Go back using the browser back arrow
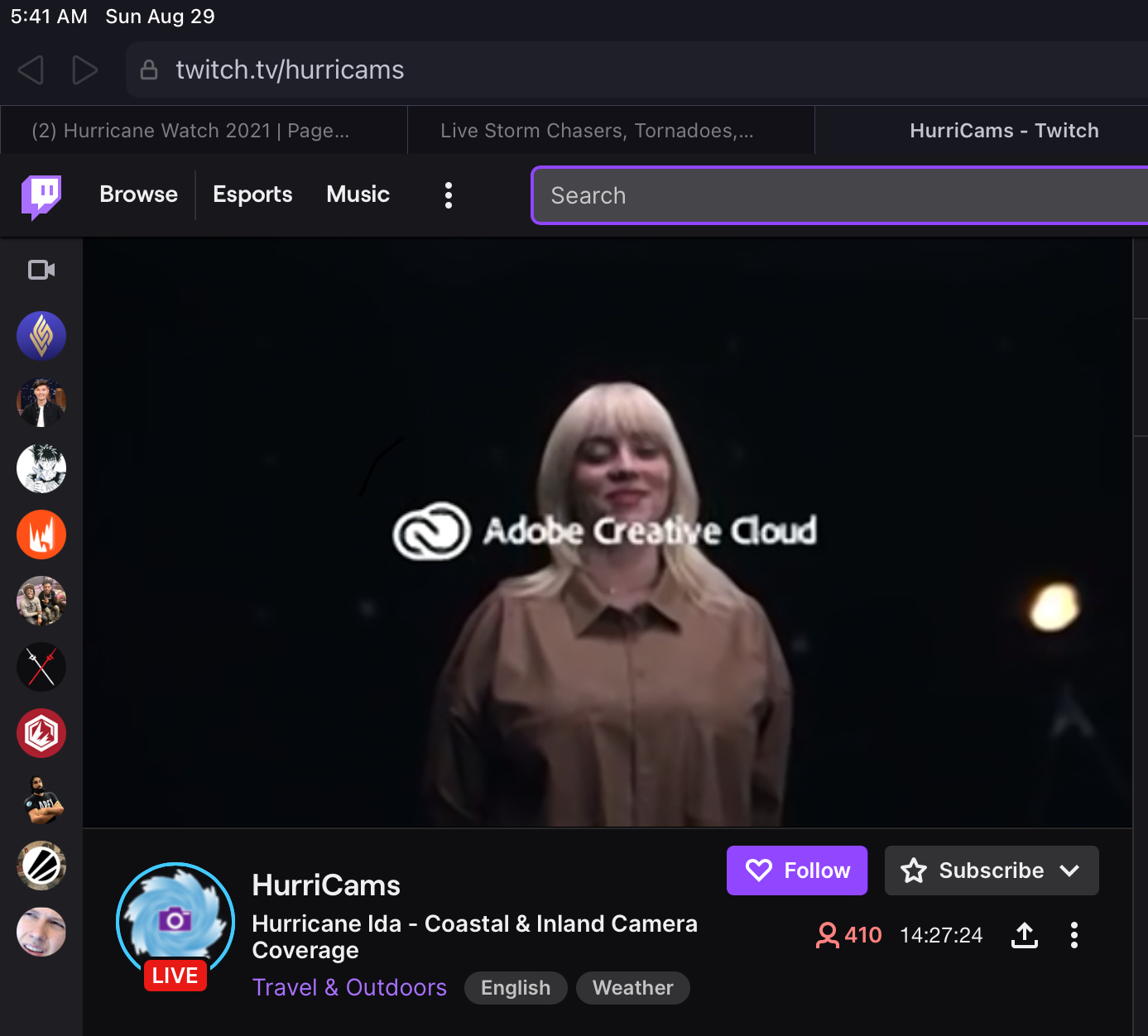Image resolution: width=1148 pixels, height=1036 pixels. click(x=31, y=70)
